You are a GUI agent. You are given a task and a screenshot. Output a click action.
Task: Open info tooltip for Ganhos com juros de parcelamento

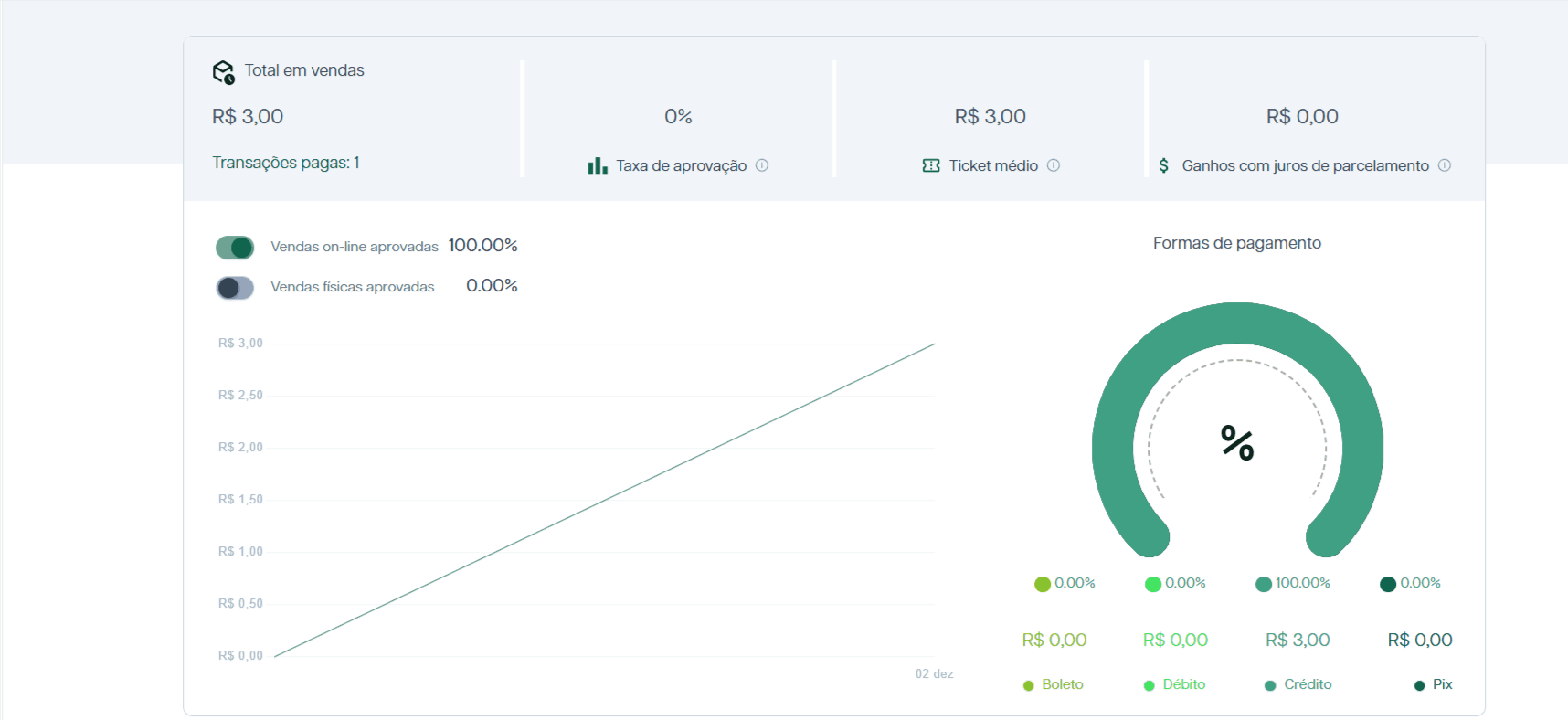pyautogui.click(x=1445, y=165)
